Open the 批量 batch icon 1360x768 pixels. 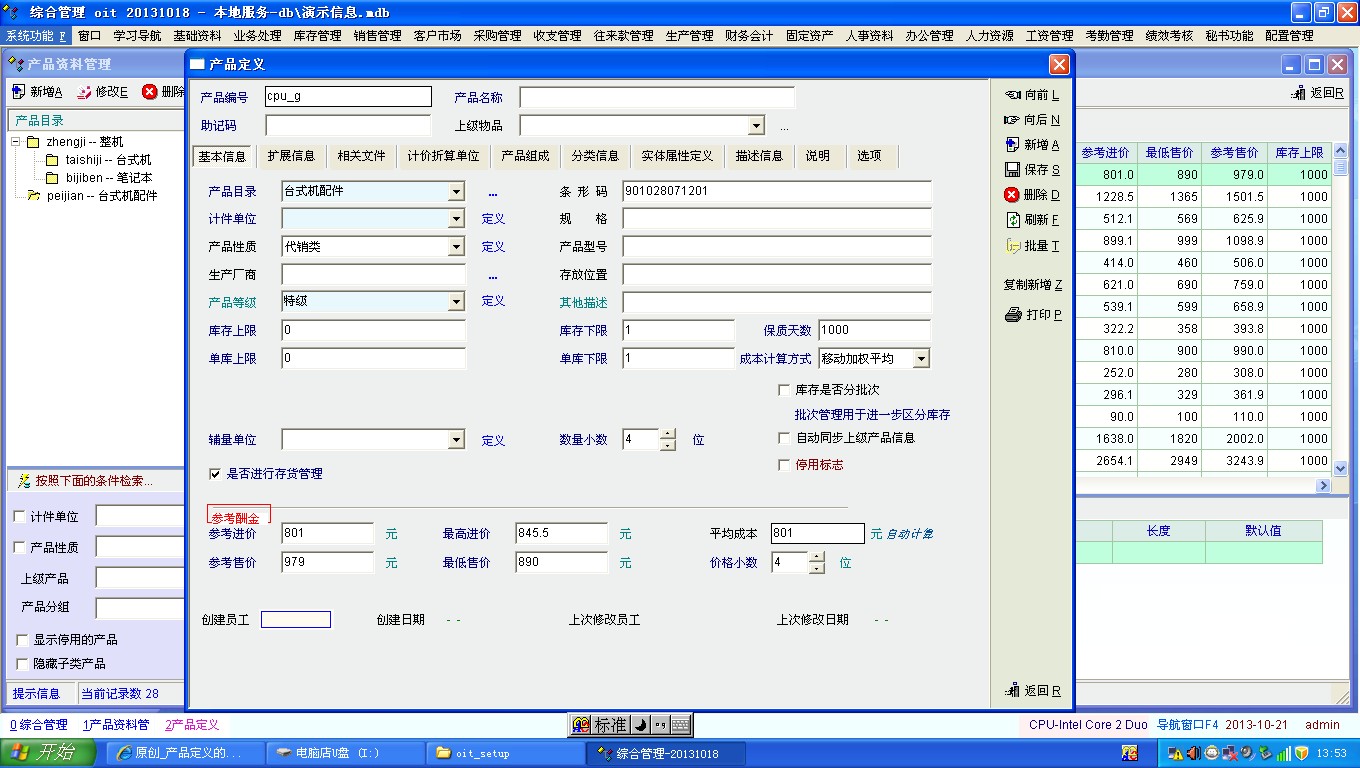tap(1012, 246)
